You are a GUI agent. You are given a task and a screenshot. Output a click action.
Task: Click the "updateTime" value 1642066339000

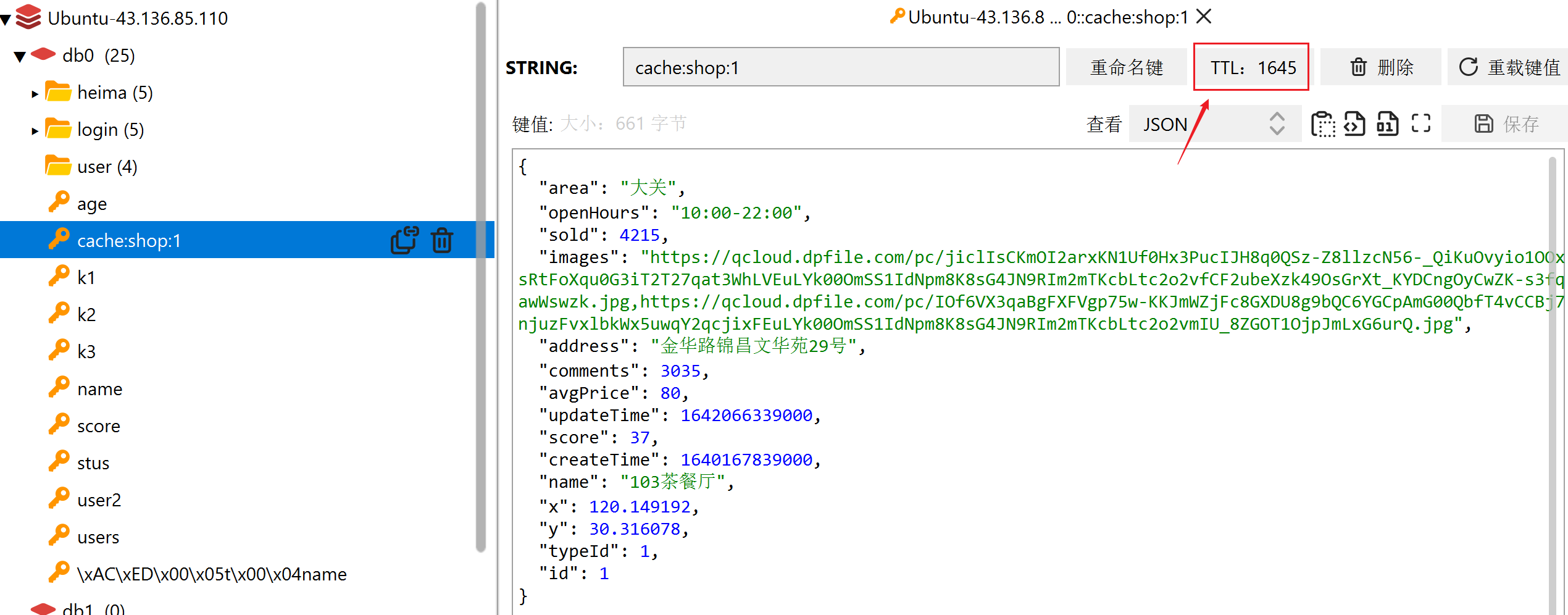click(x=746, y=416)
